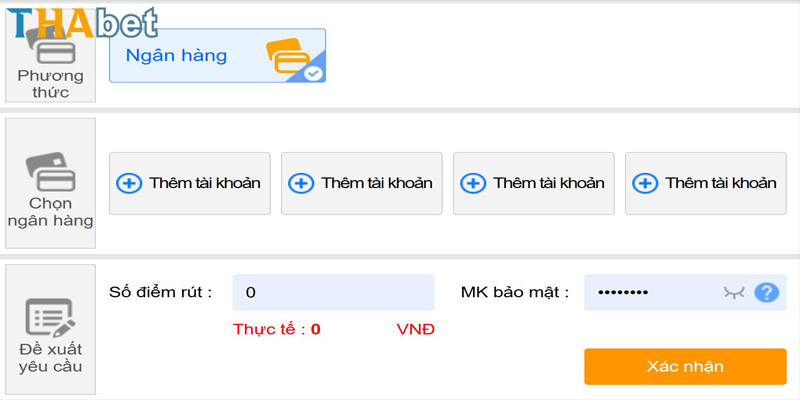Click the first Thêm tài khoản button
This screenshot has width=800, height=400.
[190, 184]
